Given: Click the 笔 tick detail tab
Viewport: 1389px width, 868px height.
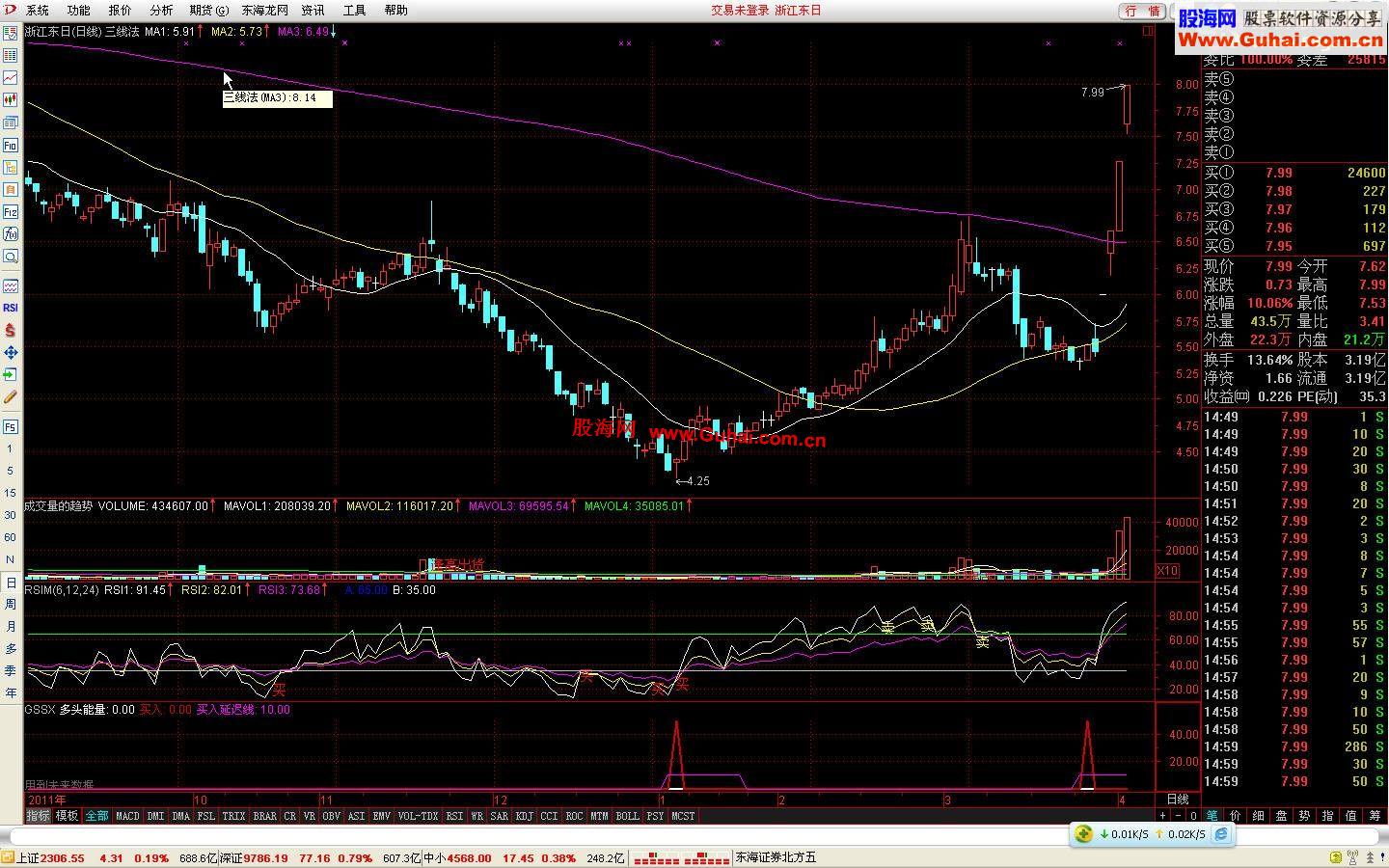Looking at the screenshot, I should click(1212, 816).
